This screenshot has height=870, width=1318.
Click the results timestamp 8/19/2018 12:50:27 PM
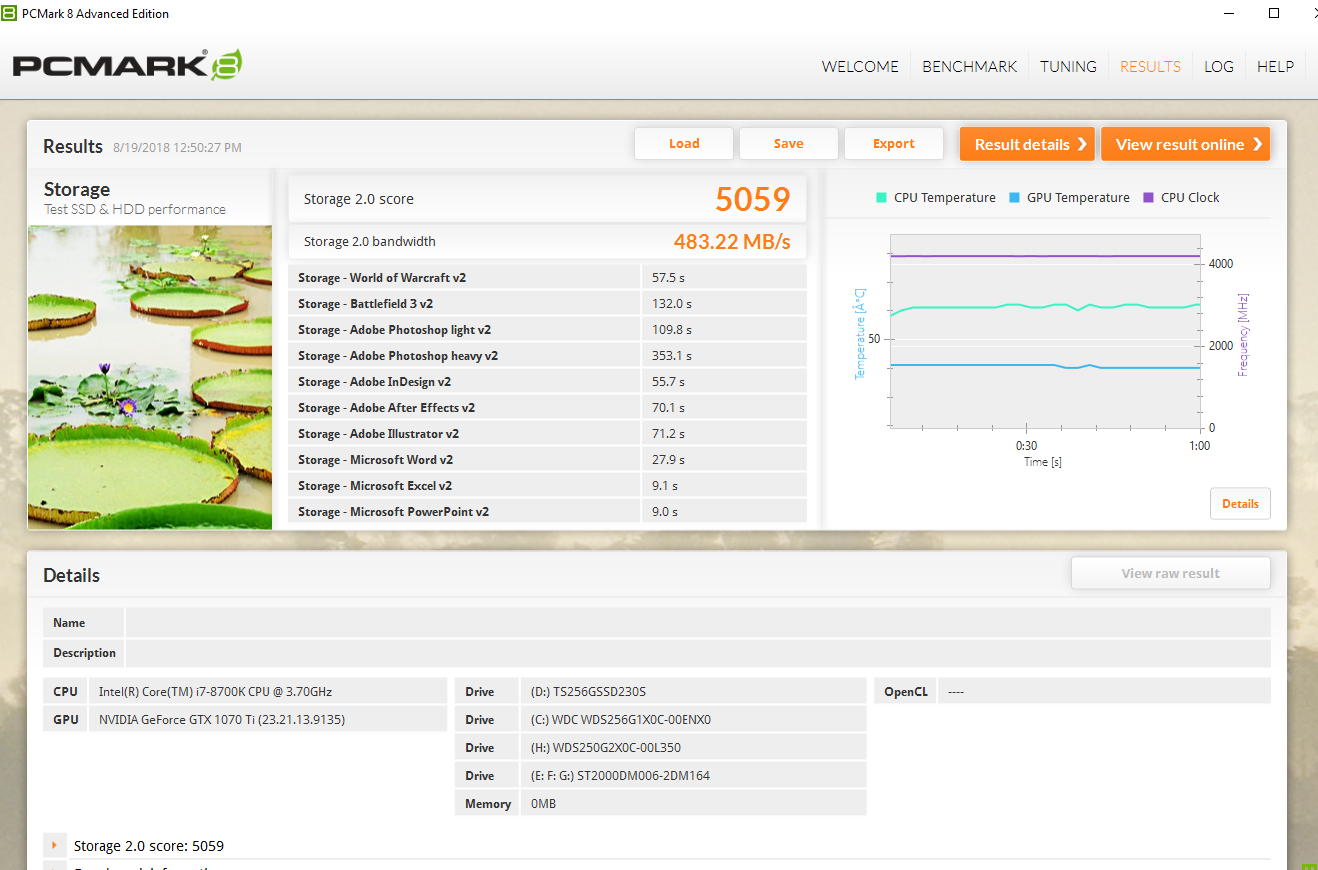click(177, 148)
